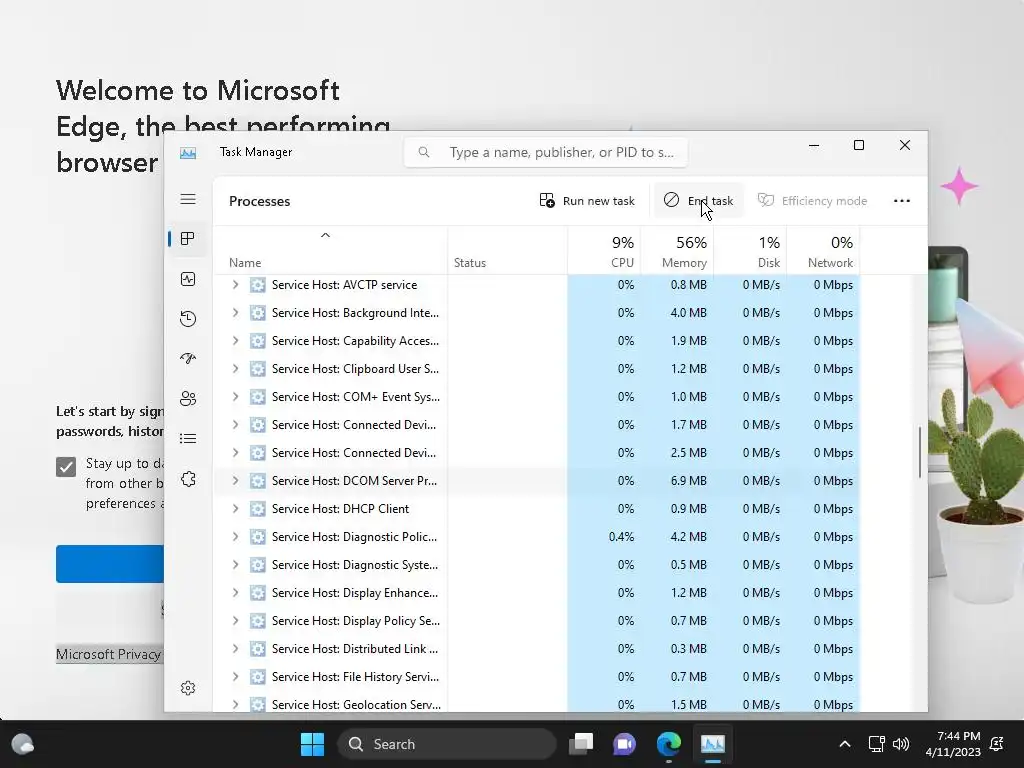Open Windows Start menu
The image size is (1024, 768).
[x=312, y=744]
